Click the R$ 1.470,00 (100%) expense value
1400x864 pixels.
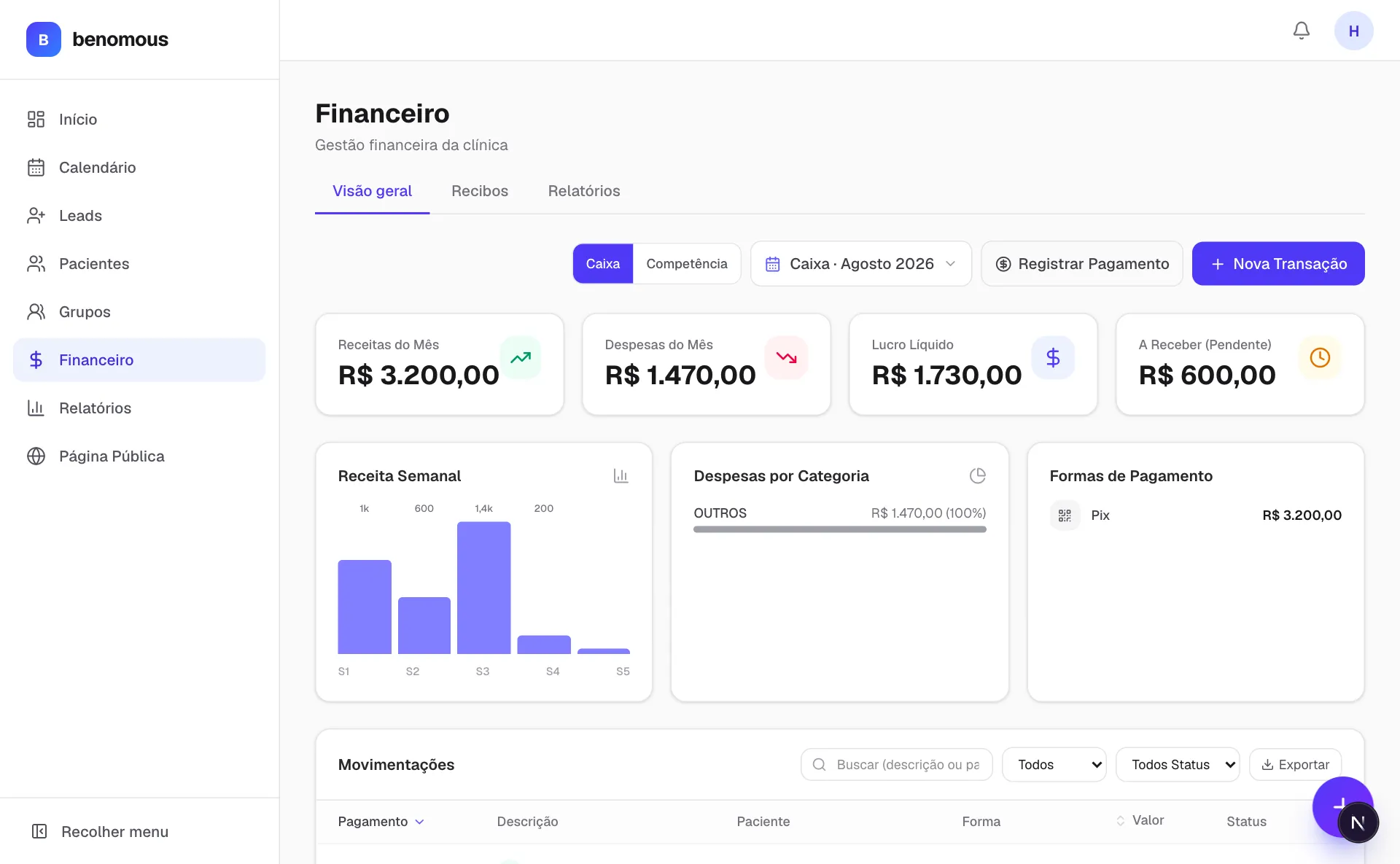coord(928,513)
